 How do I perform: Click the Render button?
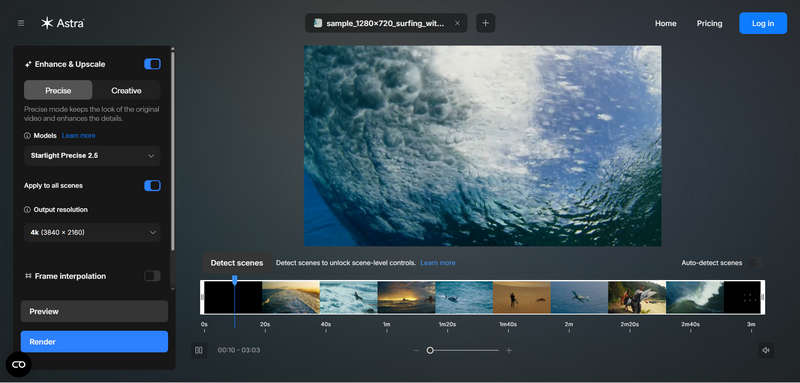point(94,342)
